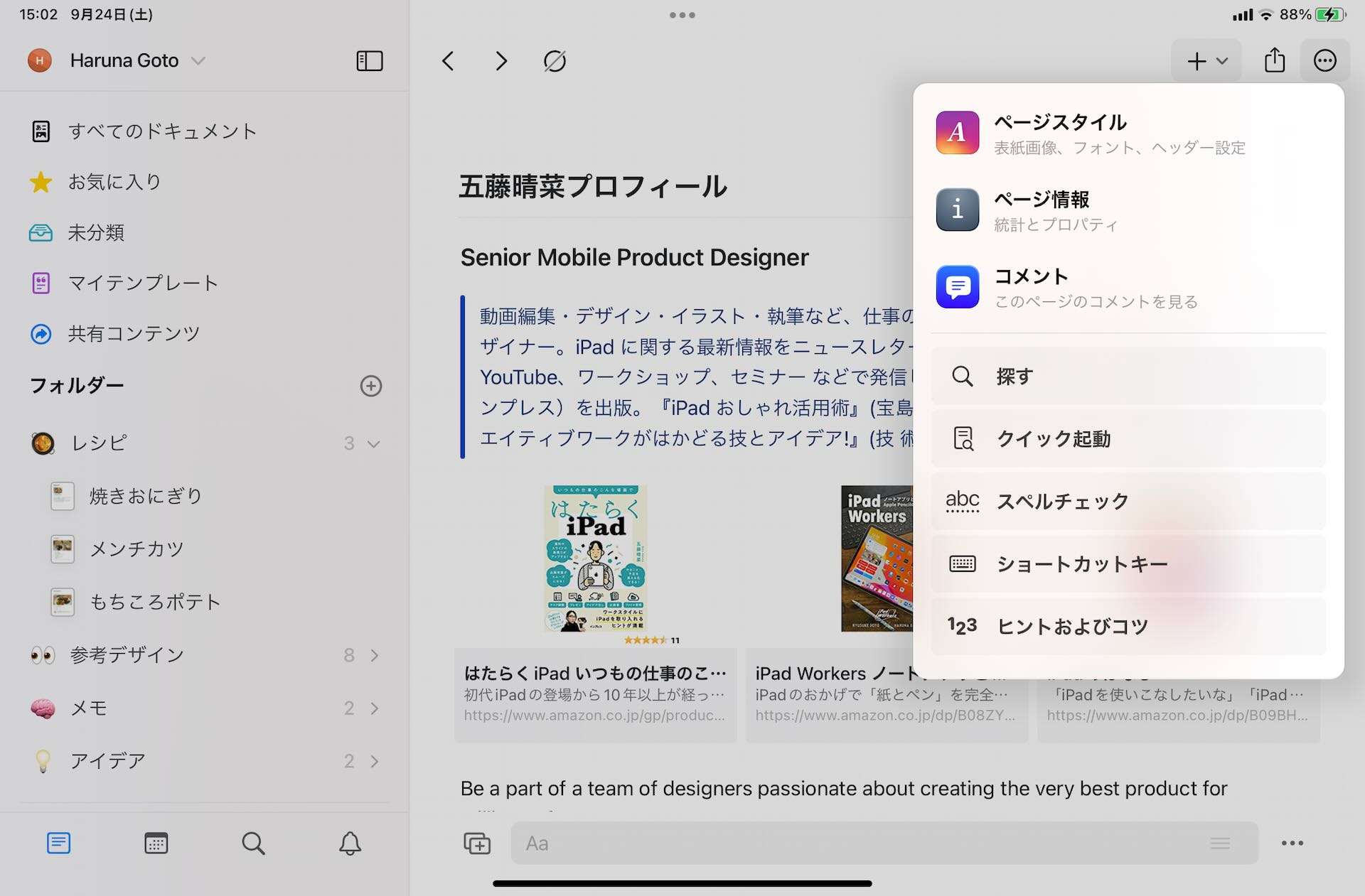Toggle the sidebar panel icon

(x=369, y=61)
